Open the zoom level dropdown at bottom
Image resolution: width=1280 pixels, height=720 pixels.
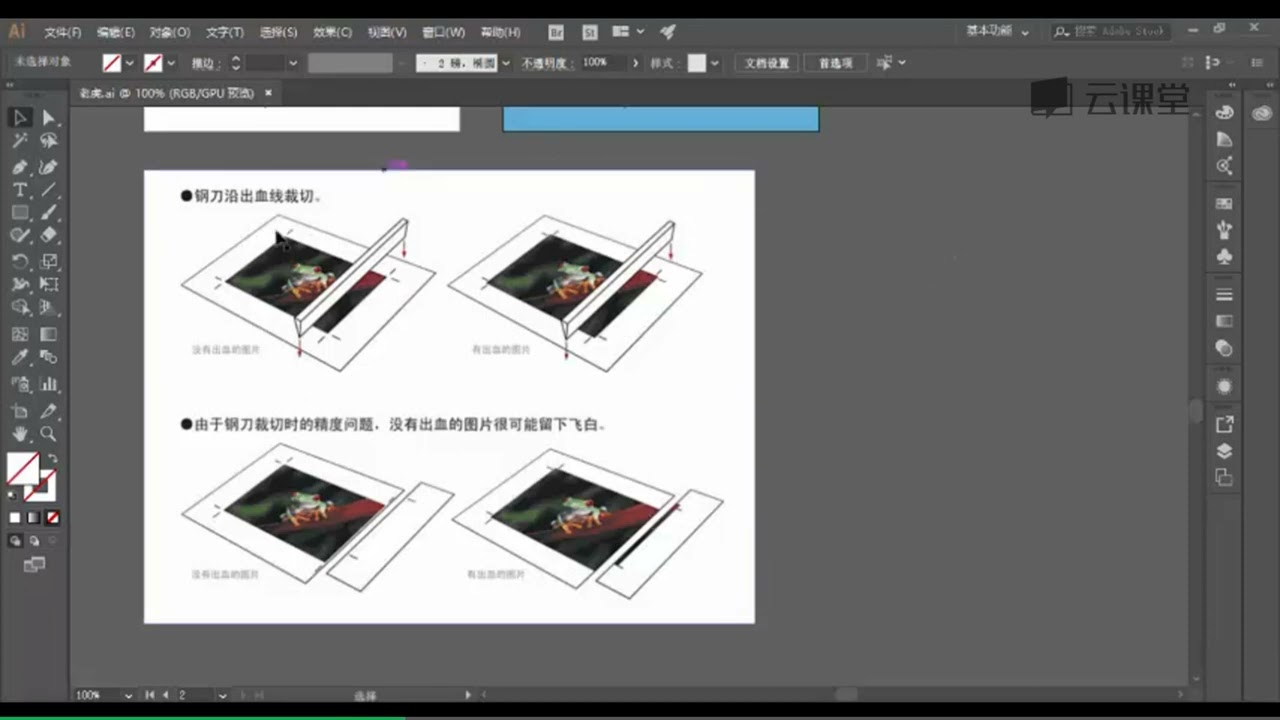(128, 695)
